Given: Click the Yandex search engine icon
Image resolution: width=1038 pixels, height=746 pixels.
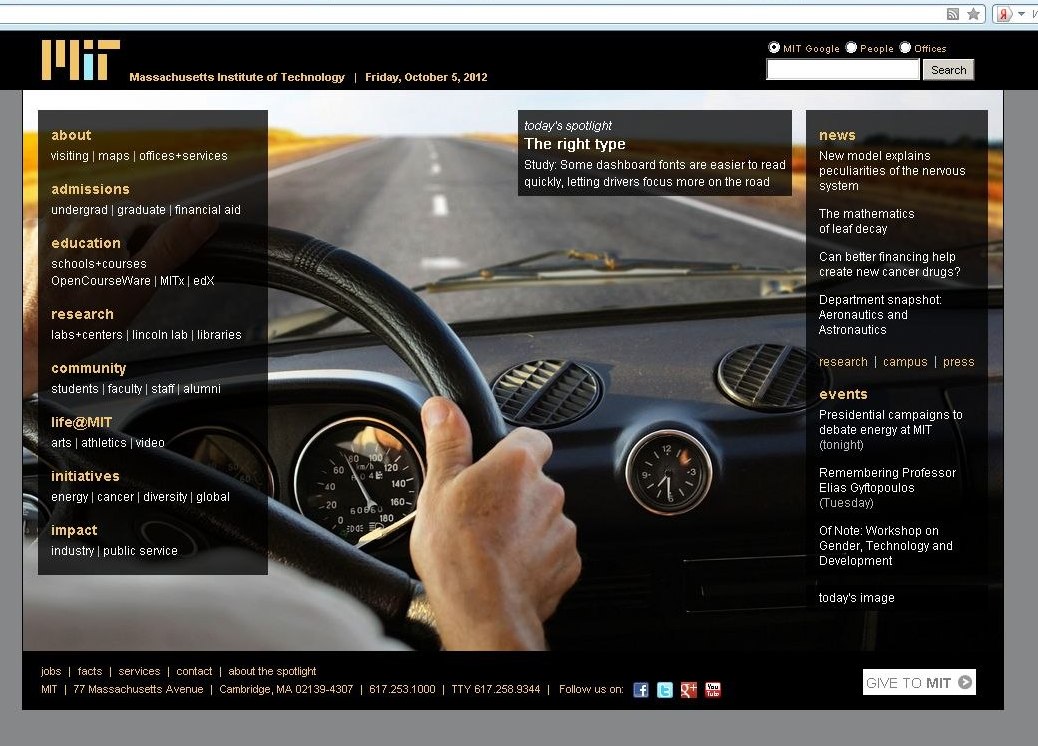Looking at the screenshot, I should (1004, 14).
